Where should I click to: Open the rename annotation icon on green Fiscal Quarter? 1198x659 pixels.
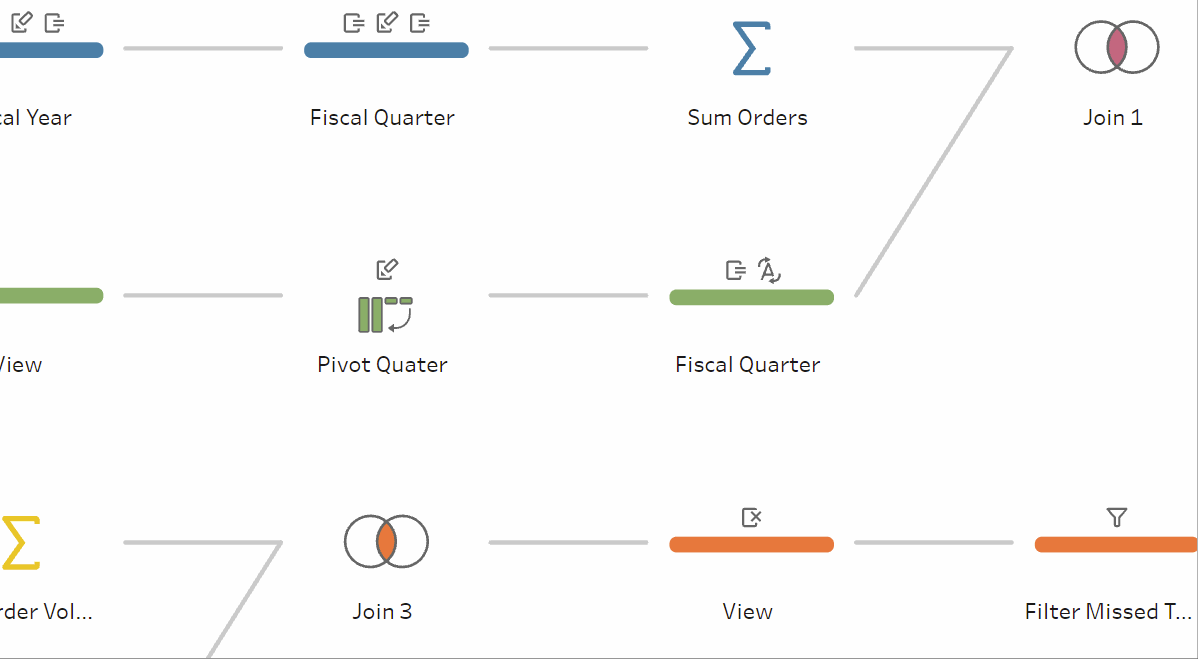click(x=769, y=270)
